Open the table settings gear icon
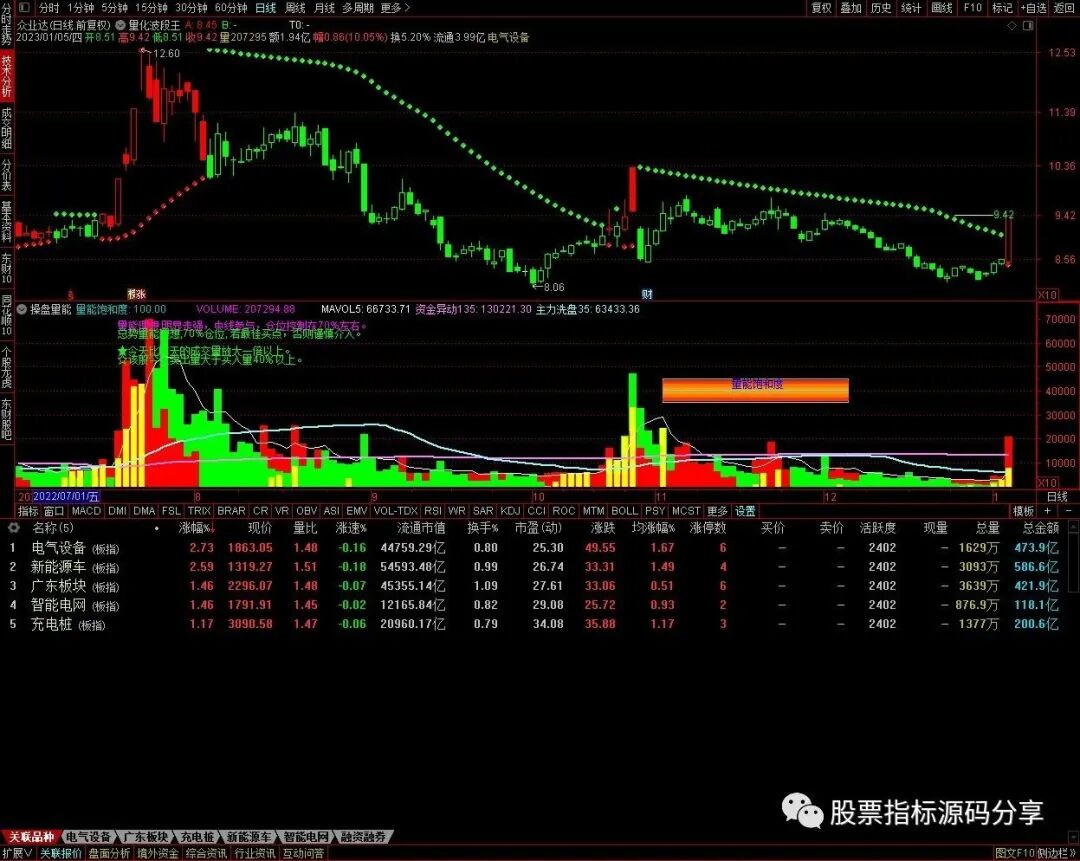Image resolution: width=1080 pixels, height=861 pixels. [x=13, y=528]
